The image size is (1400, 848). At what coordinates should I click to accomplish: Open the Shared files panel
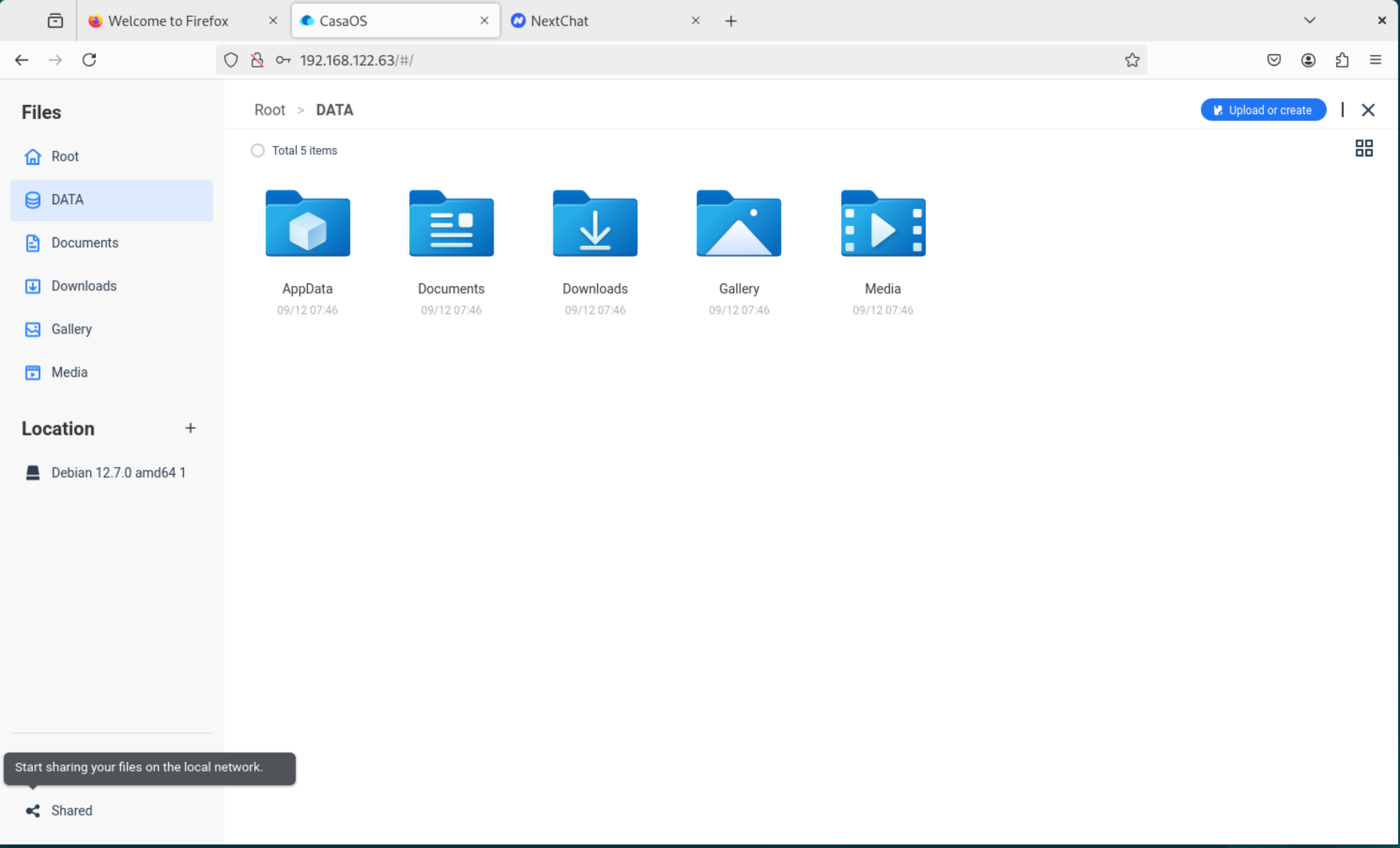point(71,810)
